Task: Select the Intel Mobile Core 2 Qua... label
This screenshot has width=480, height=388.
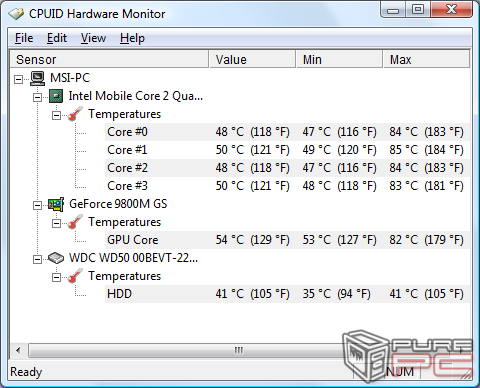Action: click(136, 96)
